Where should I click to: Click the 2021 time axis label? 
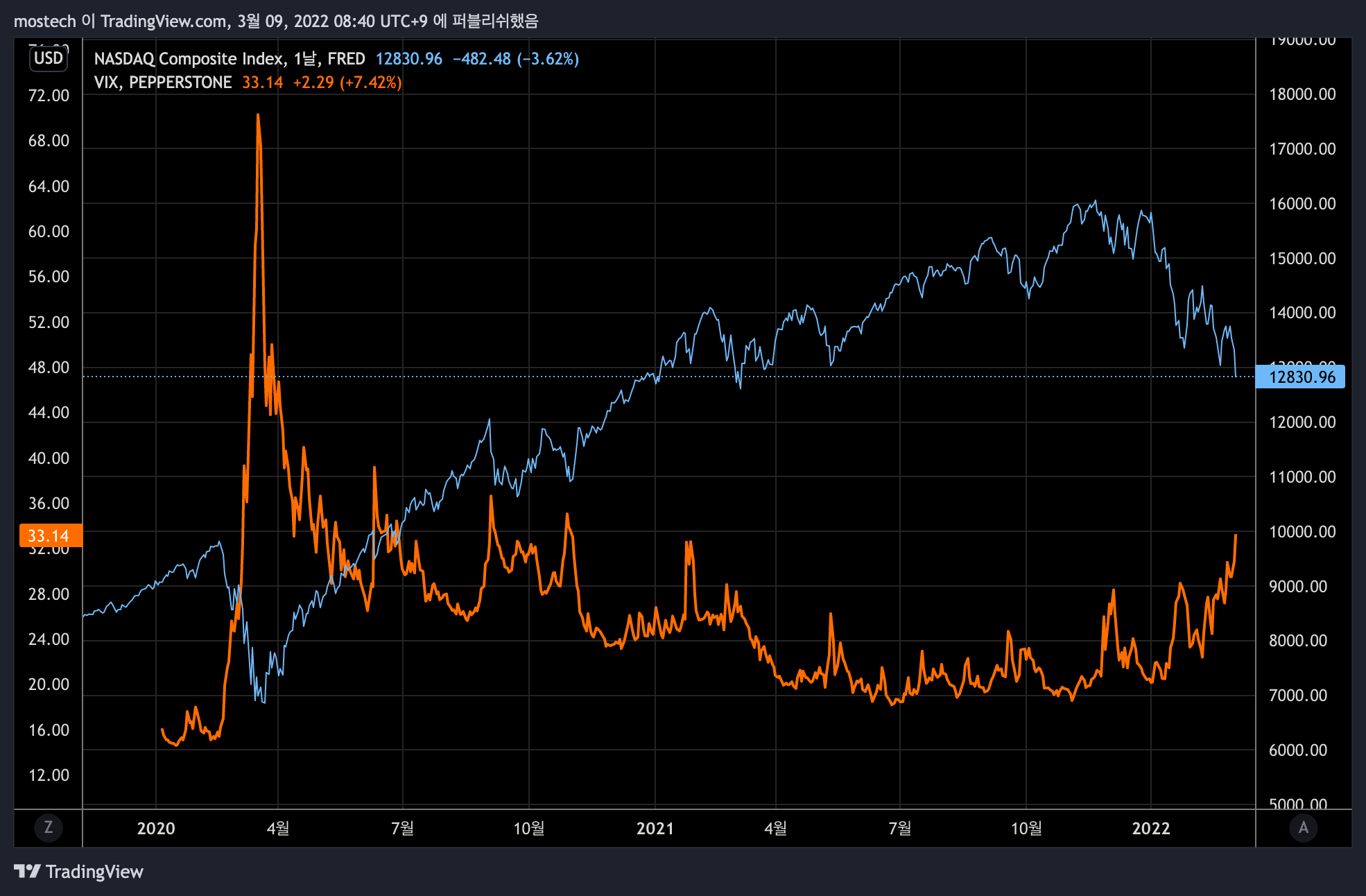655,828
